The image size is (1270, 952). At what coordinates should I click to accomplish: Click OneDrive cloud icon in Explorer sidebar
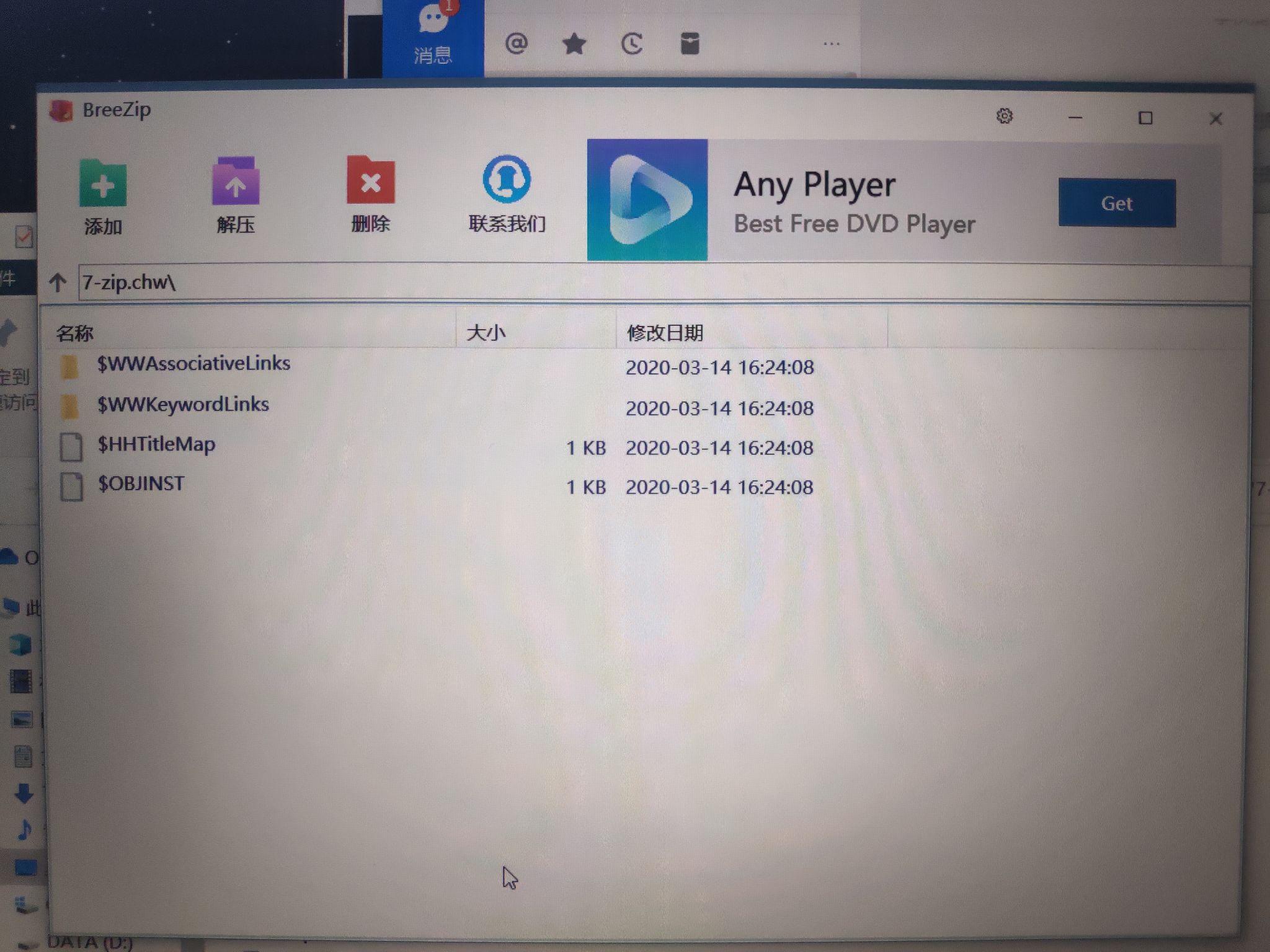9,557
